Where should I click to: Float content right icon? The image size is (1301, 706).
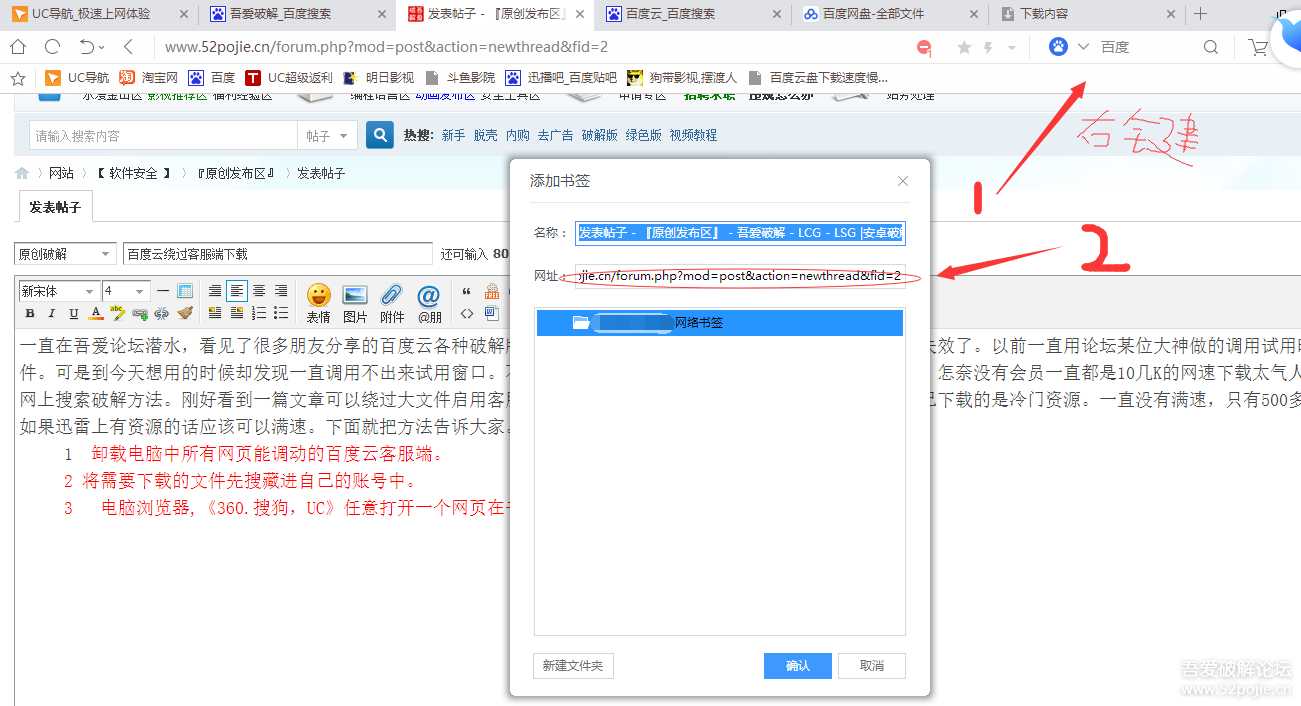237,313
